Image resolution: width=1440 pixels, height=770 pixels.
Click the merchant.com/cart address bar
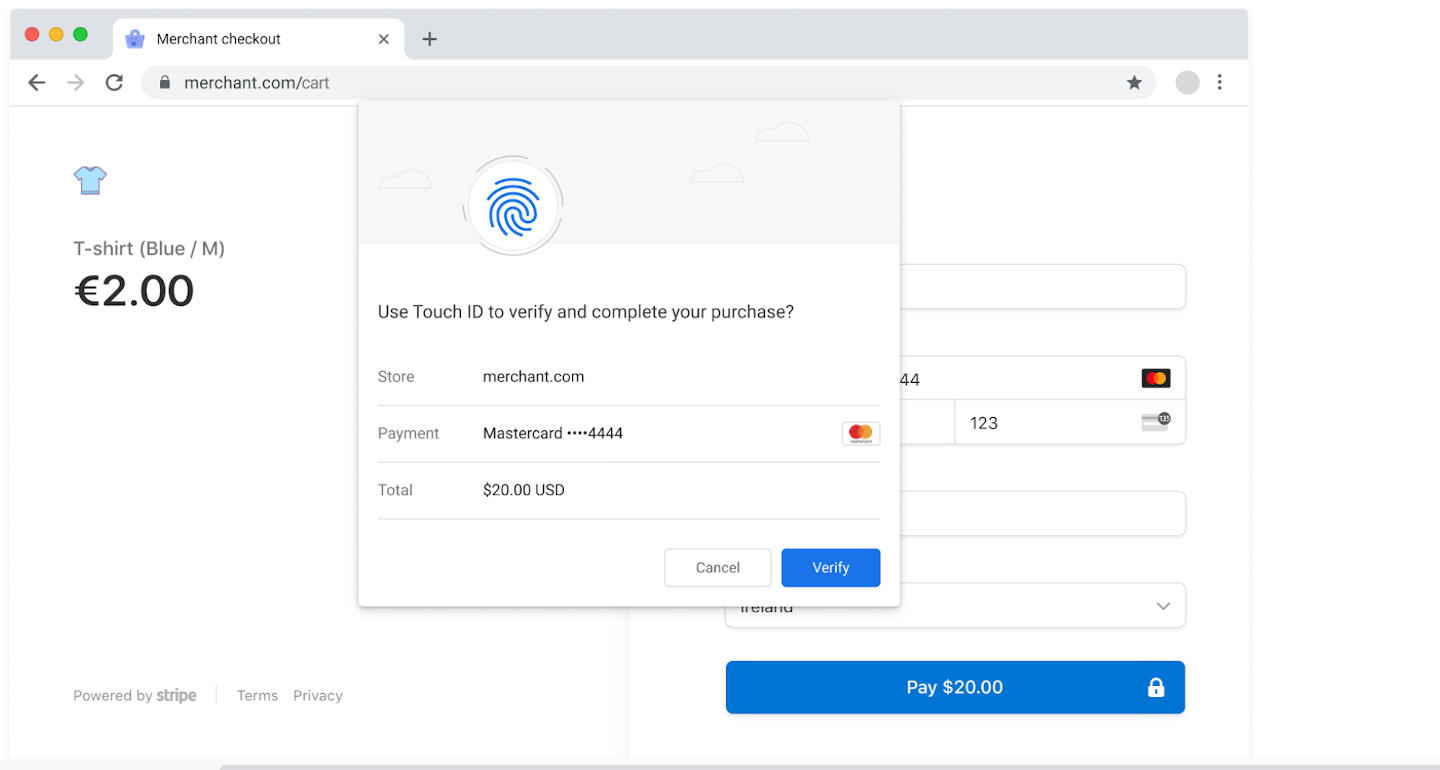click(x=256, y=82)
